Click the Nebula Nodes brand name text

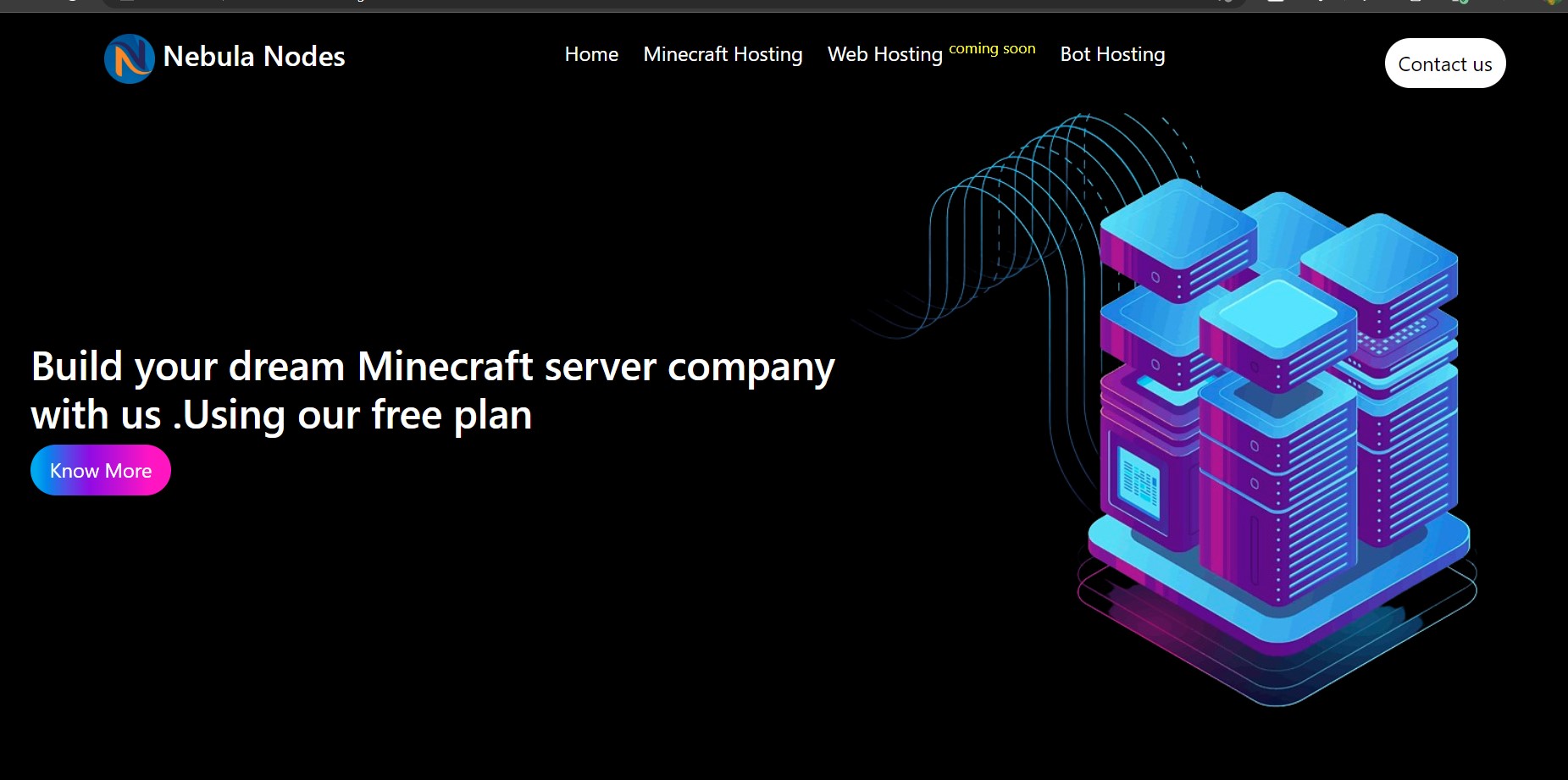coord(253,57)
